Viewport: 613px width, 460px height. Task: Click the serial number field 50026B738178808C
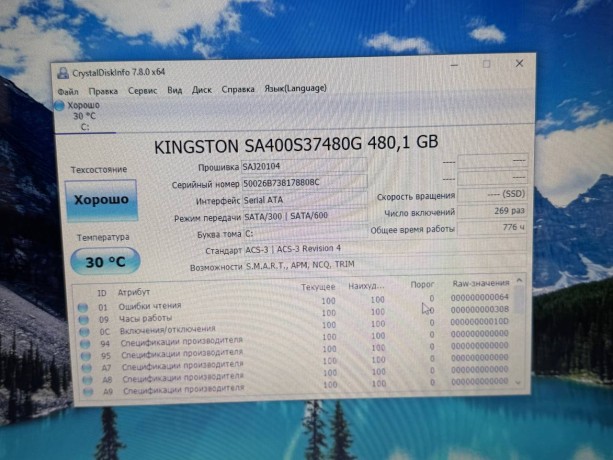coord(305,183)
